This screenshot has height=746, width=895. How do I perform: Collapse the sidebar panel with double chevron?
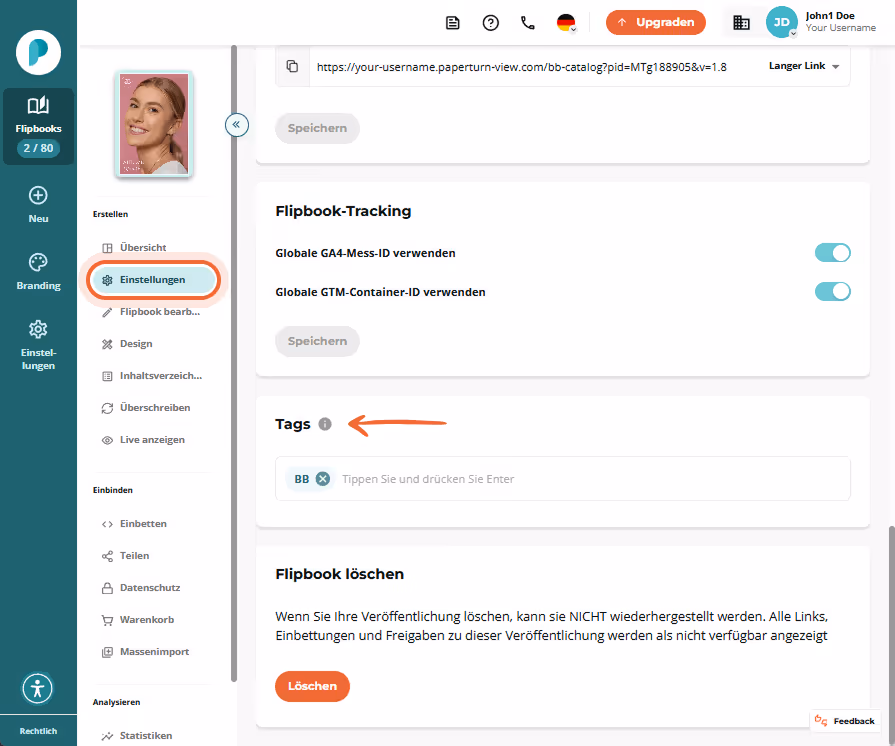point(236,124)
